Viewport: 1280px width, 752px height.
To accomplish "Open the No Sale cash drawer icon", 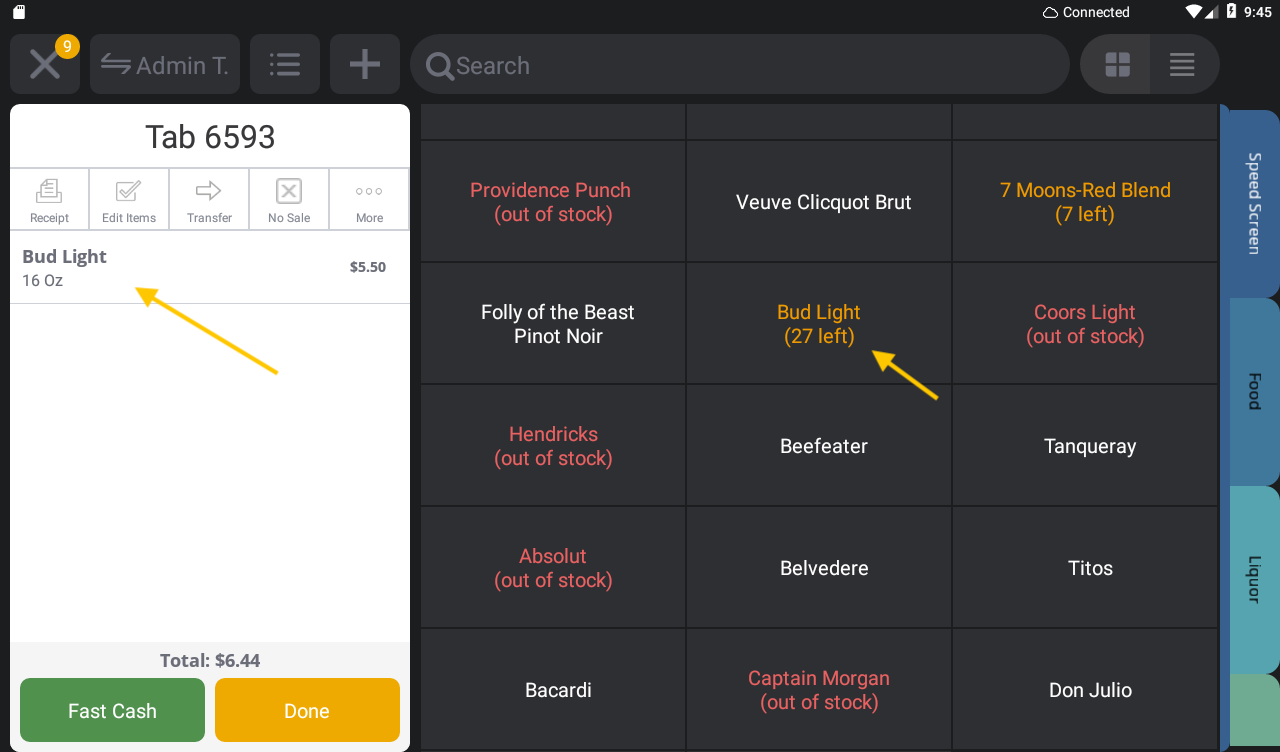I will click(x=288, y=198).
